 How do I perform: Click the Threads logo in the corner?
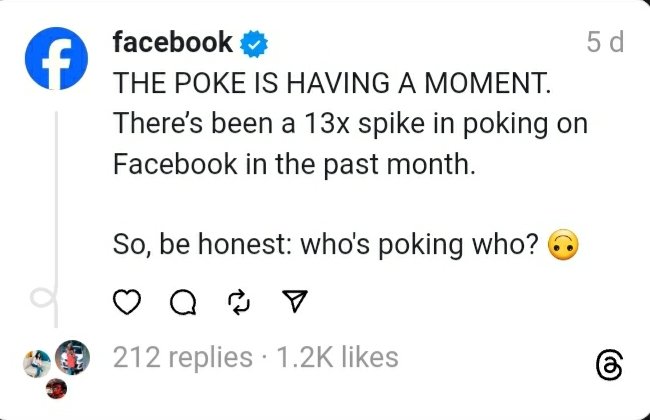tap(607, 367)
